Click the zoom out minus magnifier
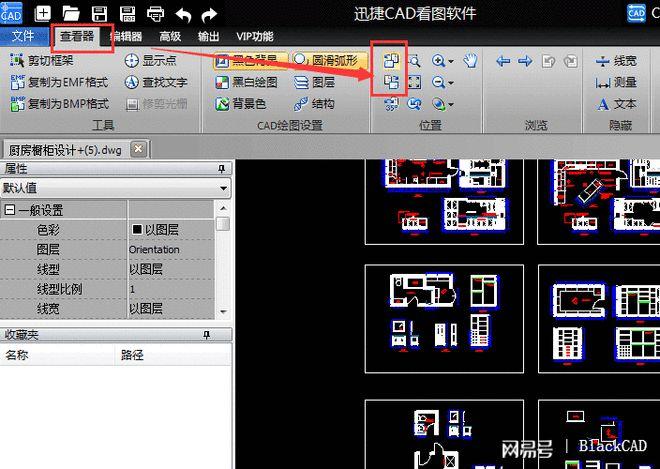 tap(438, 82)
